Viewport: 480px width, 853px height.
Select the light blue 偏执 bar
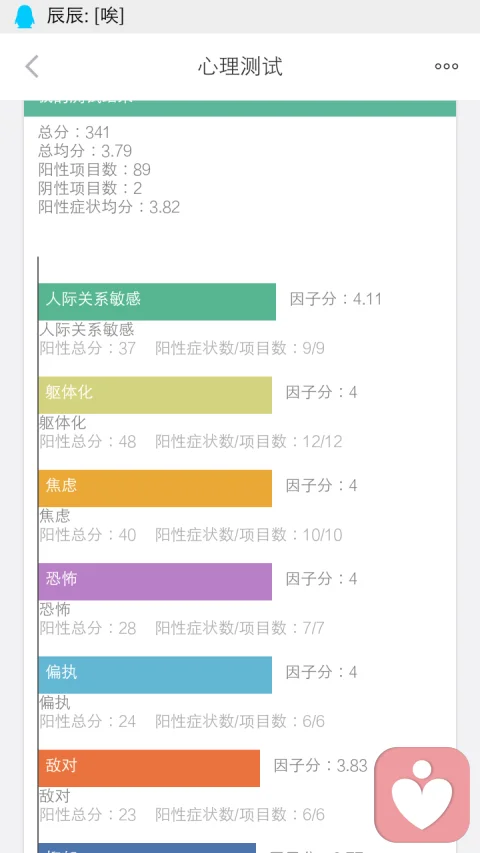155,675
